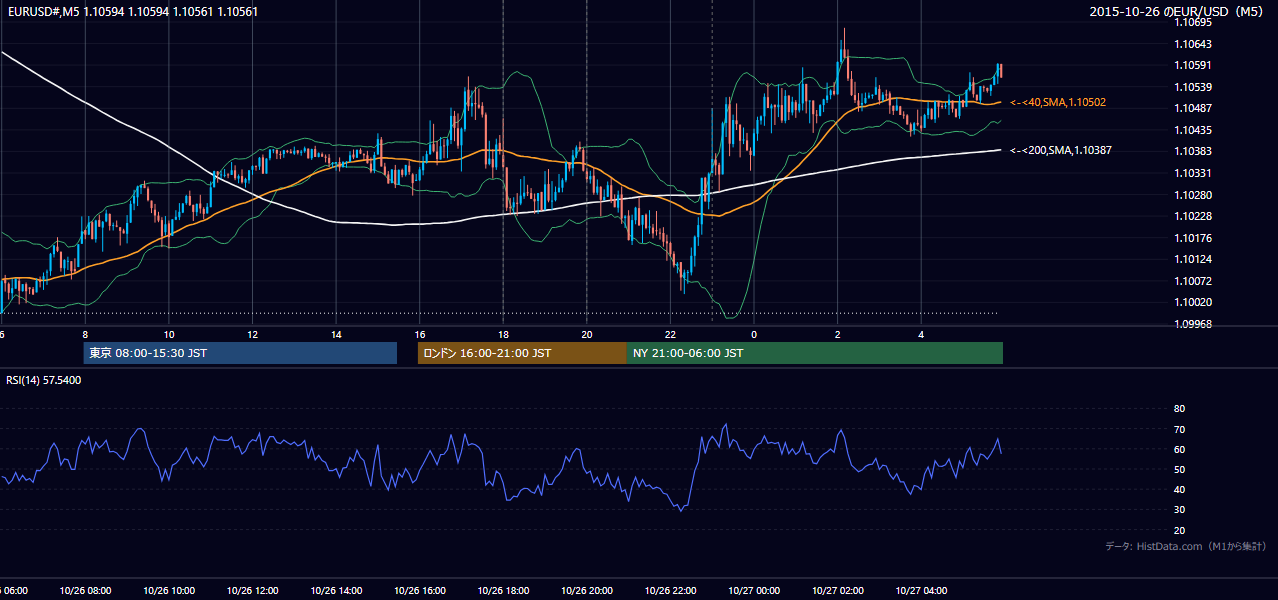This screenshot has width=1278, height=600.
Task: Click hour label 12 under price chart
Action: coord(252,334)
